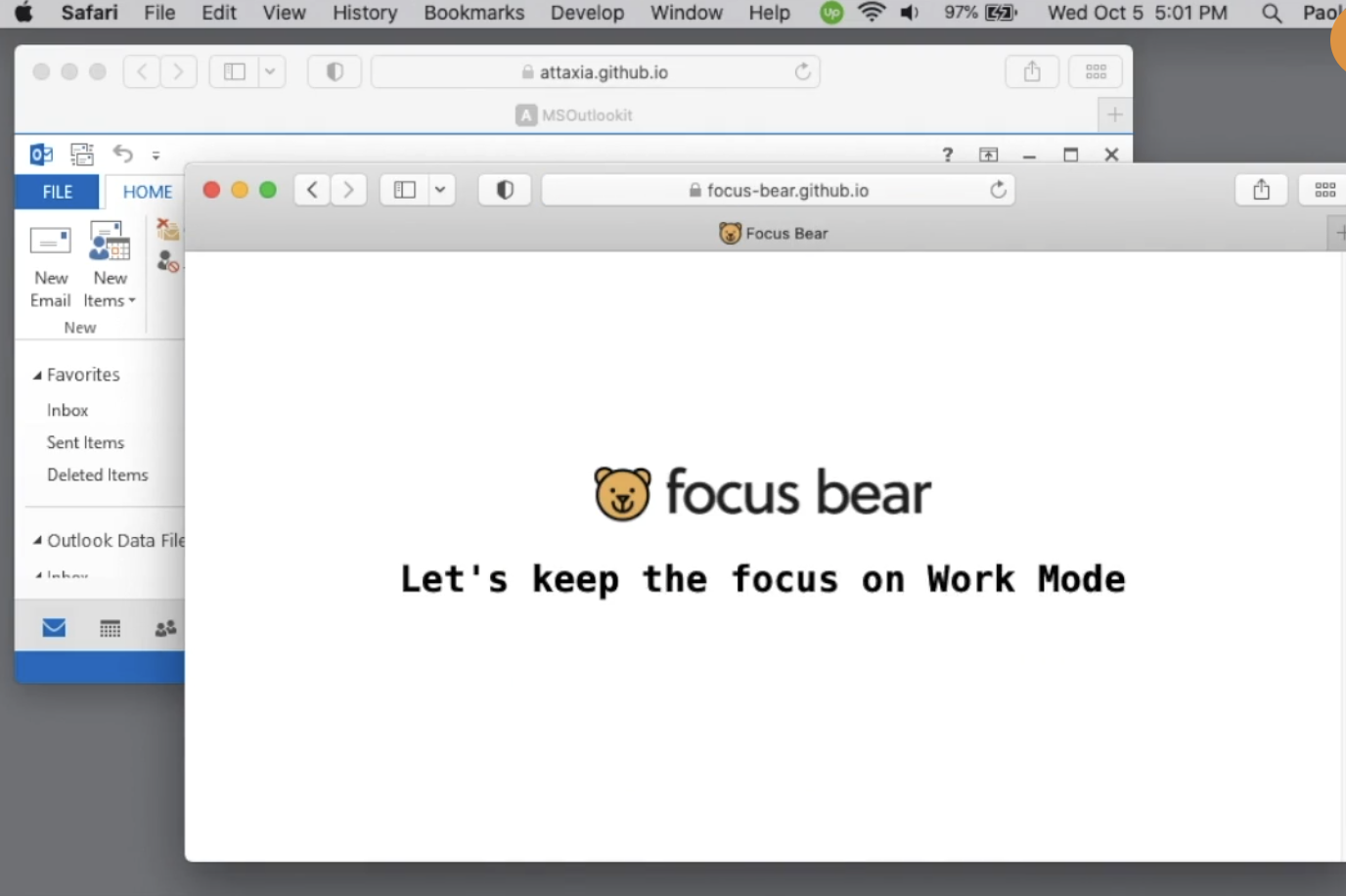Select the Mail view envelope icon
The height and width of the screenshot is (896, 1346).
pyautogui.click(x=54, y=628)
